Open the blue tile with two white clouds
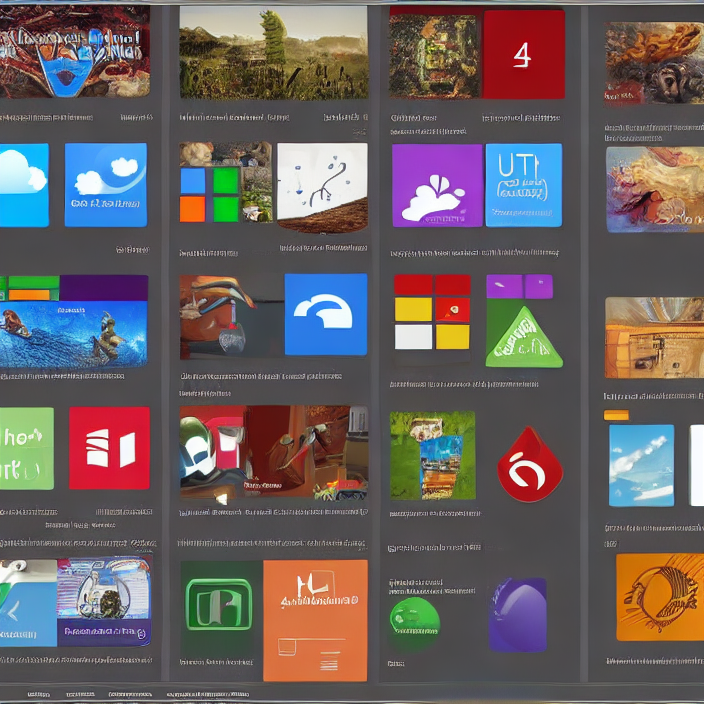The height and width of the screenshot is (704, 704). [106, 185]
